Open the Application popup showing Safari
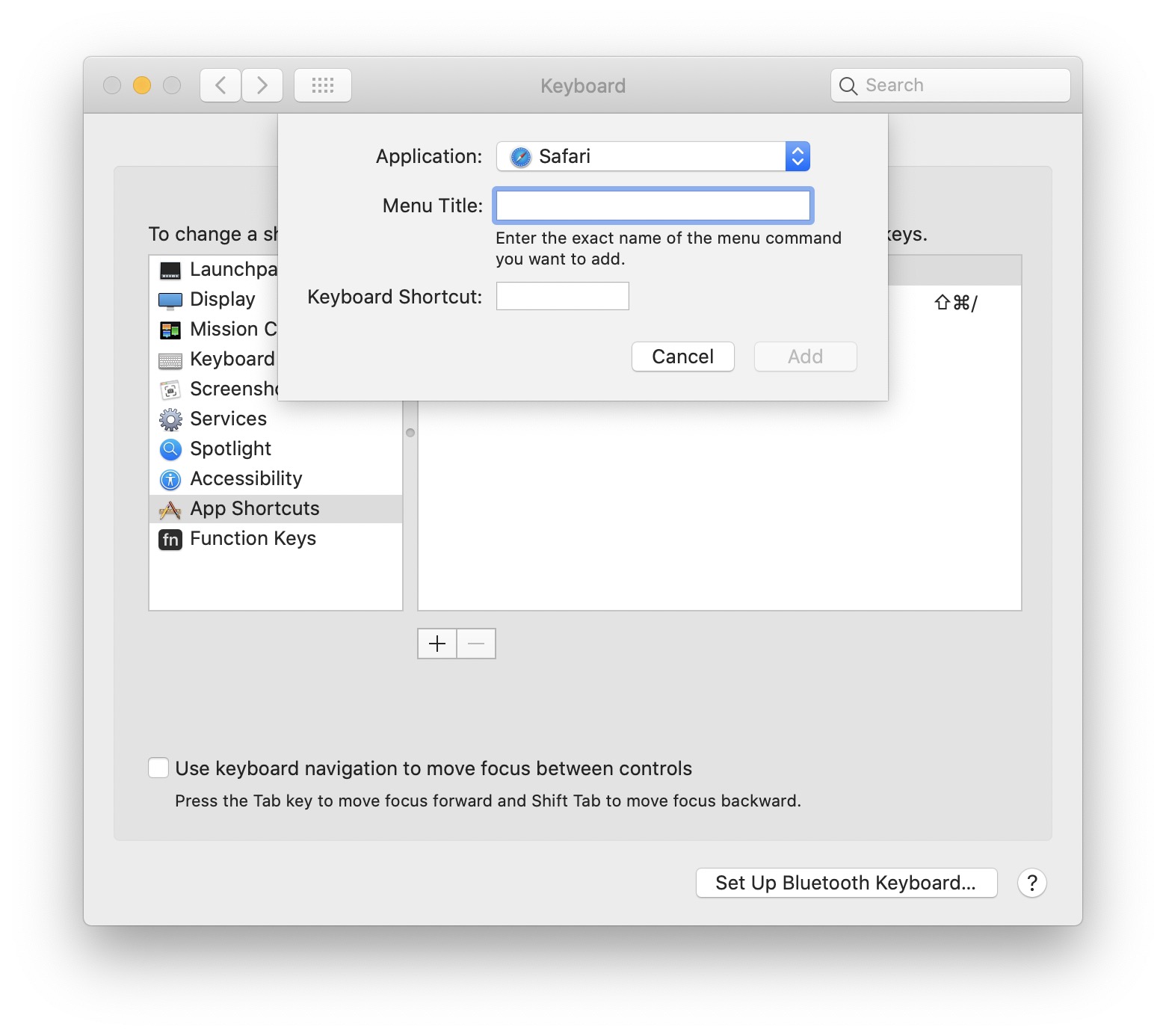 [643, 156]
